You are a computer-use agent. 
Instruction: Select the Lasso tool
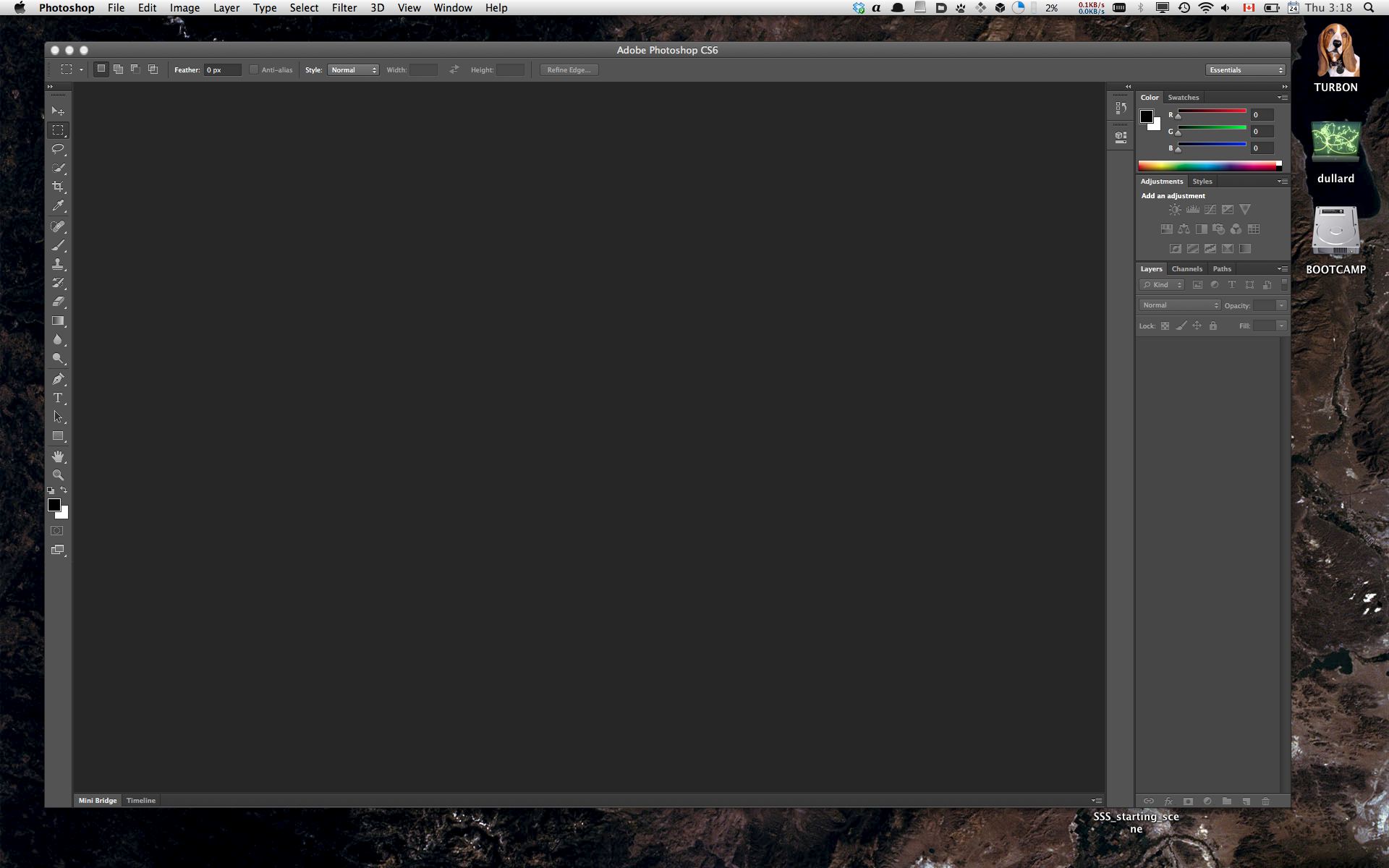[x=57, y=148]
